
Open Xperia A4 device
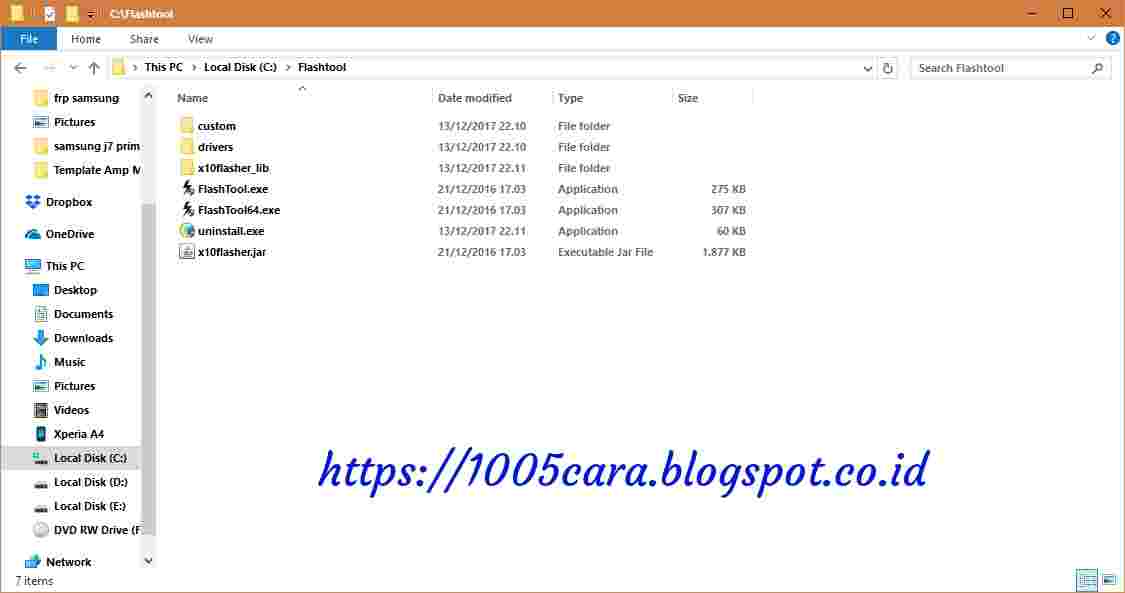[x=69, y=434]
